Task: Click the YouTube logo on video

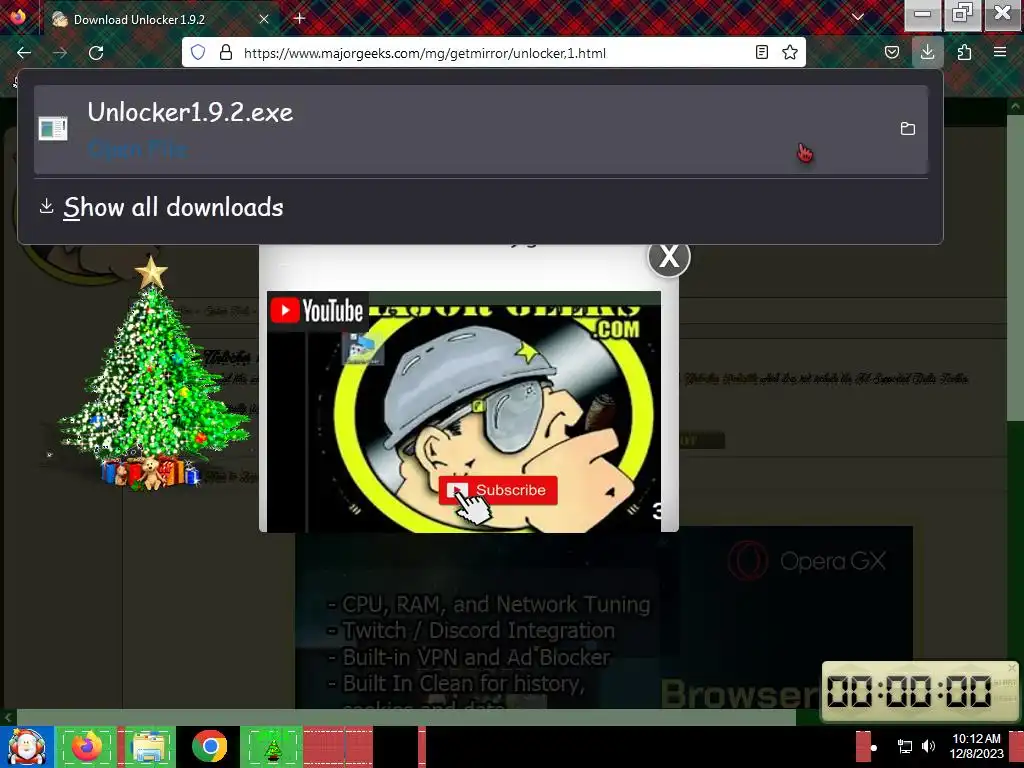Action: tap(317, 311)
